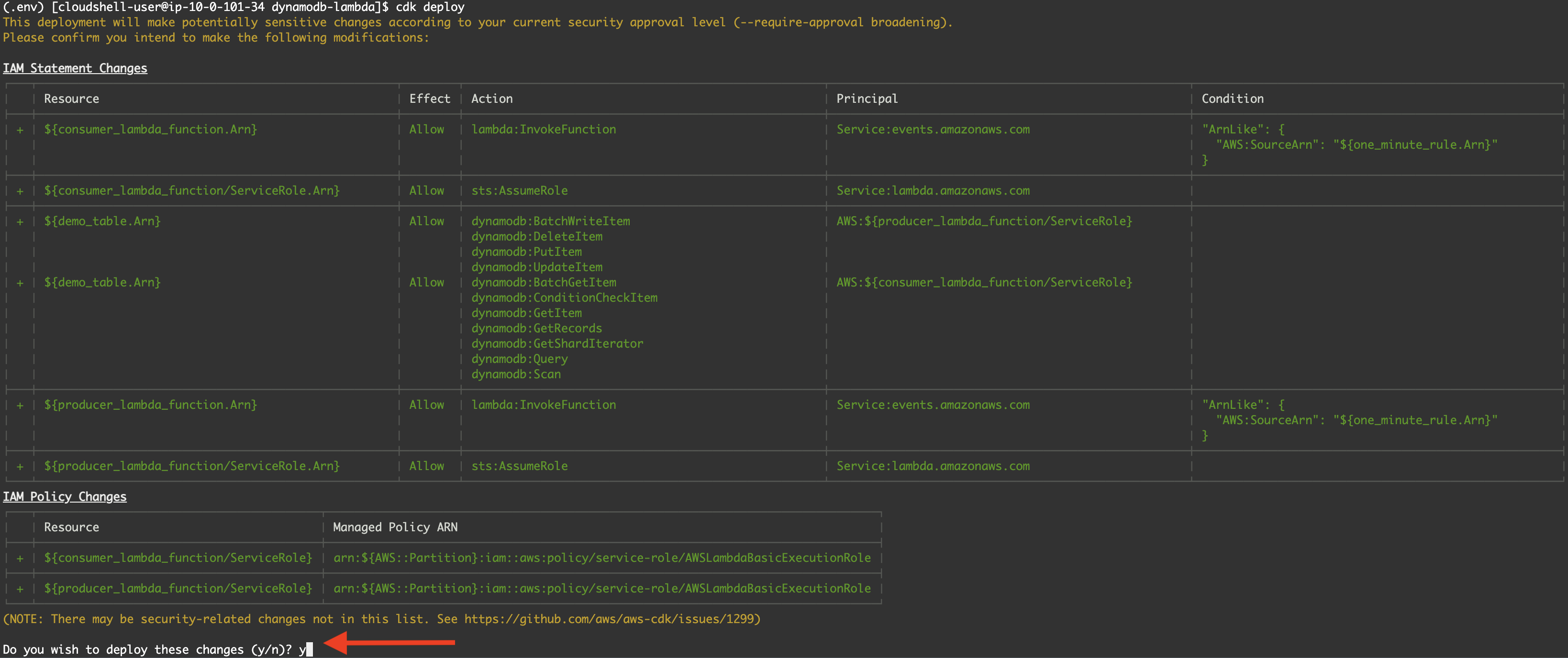Click sts:AssumeRole in consumer ServiceRole row

tap(519, 191)
